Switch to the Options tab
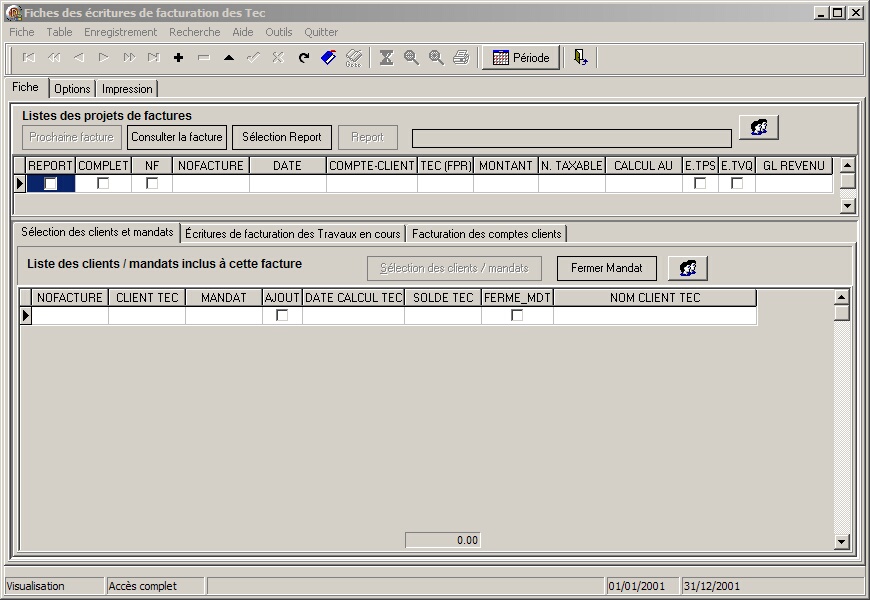The width and height of the screenshot is (870, 600). [72, 89]
